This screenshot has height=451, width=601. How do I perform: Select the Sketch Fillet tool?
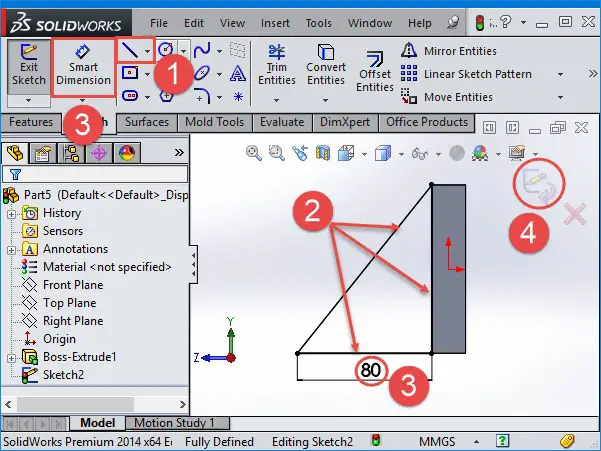(202, 96)
